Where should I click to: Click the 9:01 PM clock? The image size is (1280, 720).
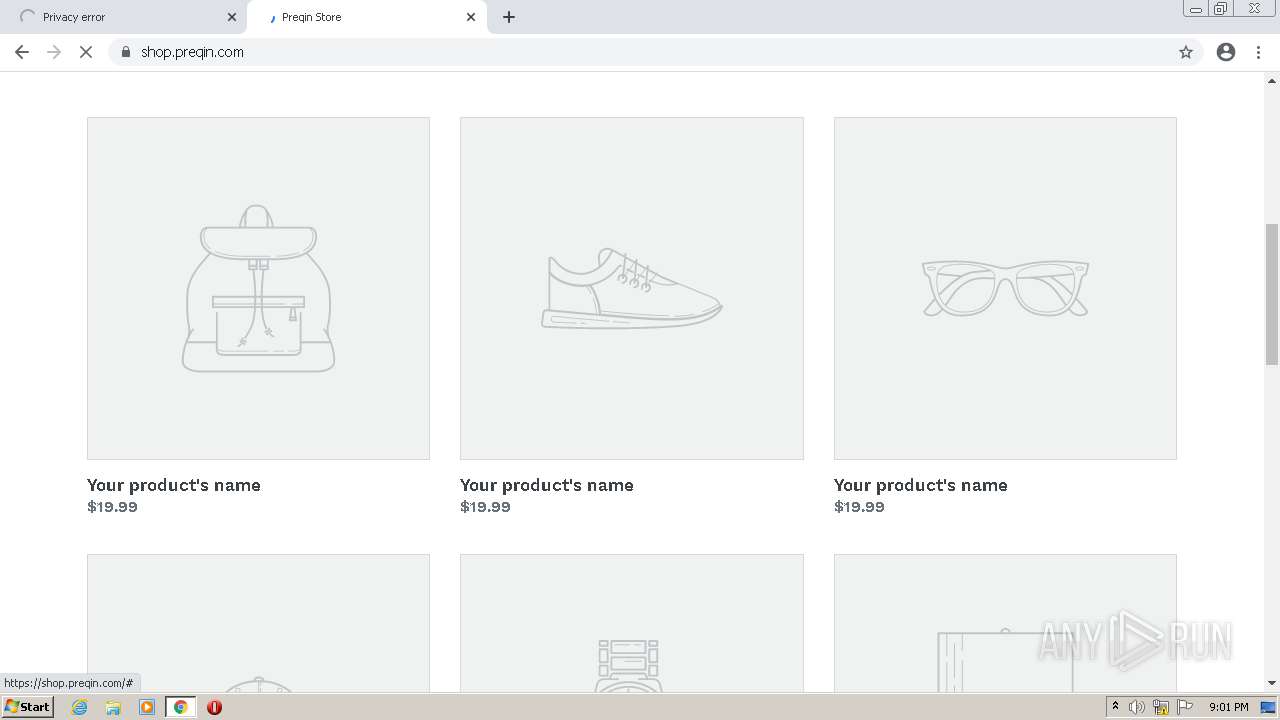[x=1229, y=707]
